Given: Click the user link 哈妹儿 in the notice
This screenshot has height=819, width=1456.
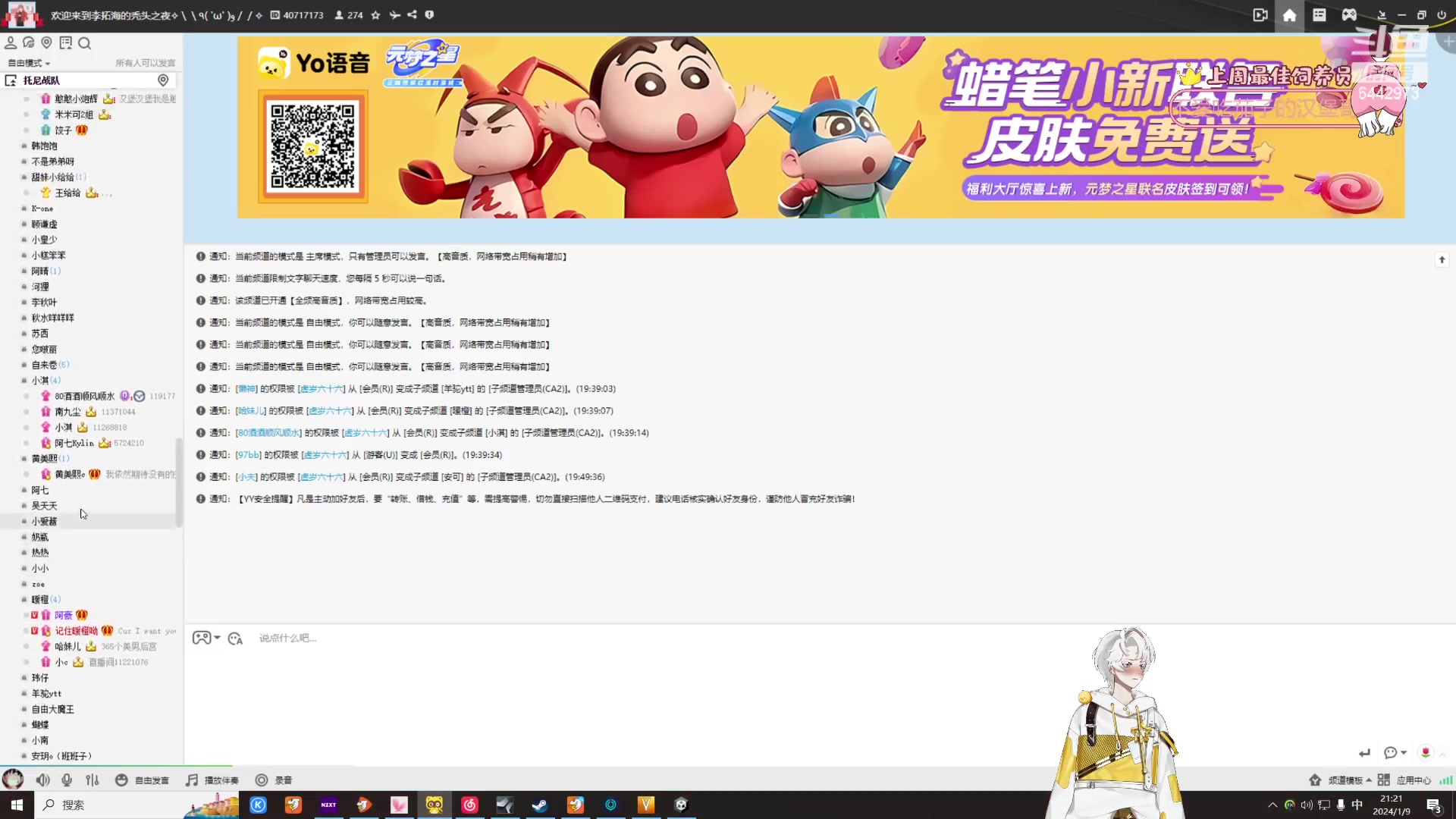Looking at the screenshot, I should tap(251, 411).
